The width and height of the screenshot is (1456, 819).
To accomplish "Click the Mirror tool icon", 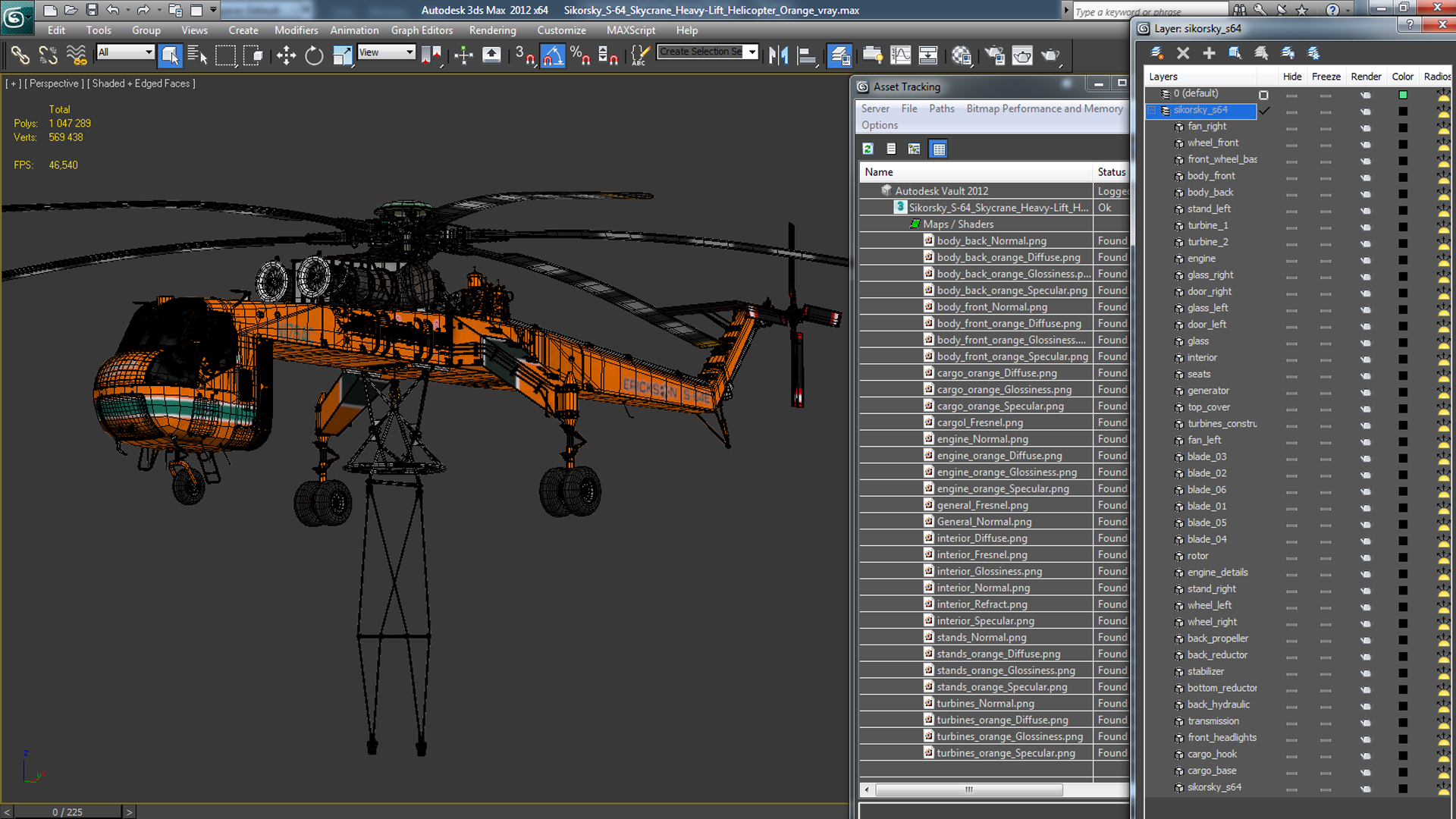I will 778,55.
